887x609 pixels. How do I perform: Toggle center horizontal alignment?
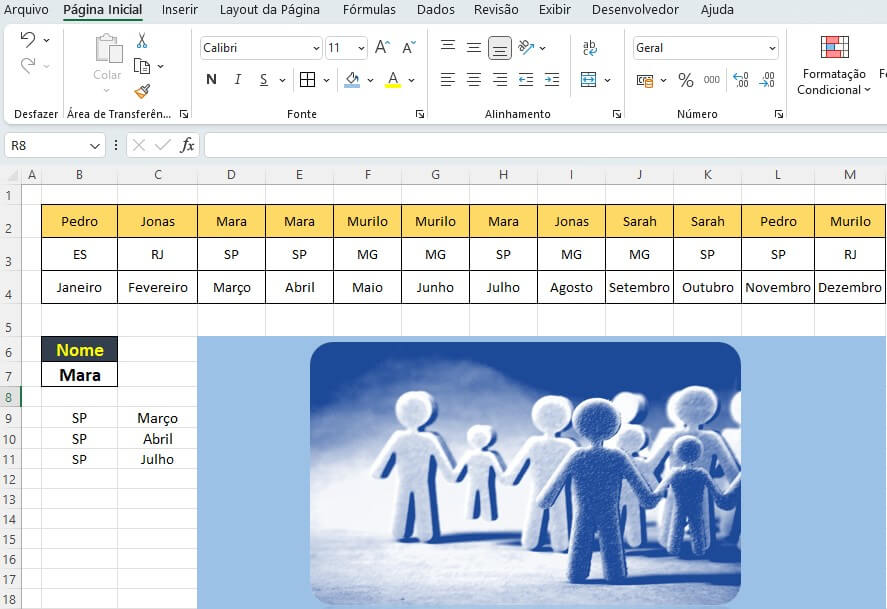[x=474, y=80]
